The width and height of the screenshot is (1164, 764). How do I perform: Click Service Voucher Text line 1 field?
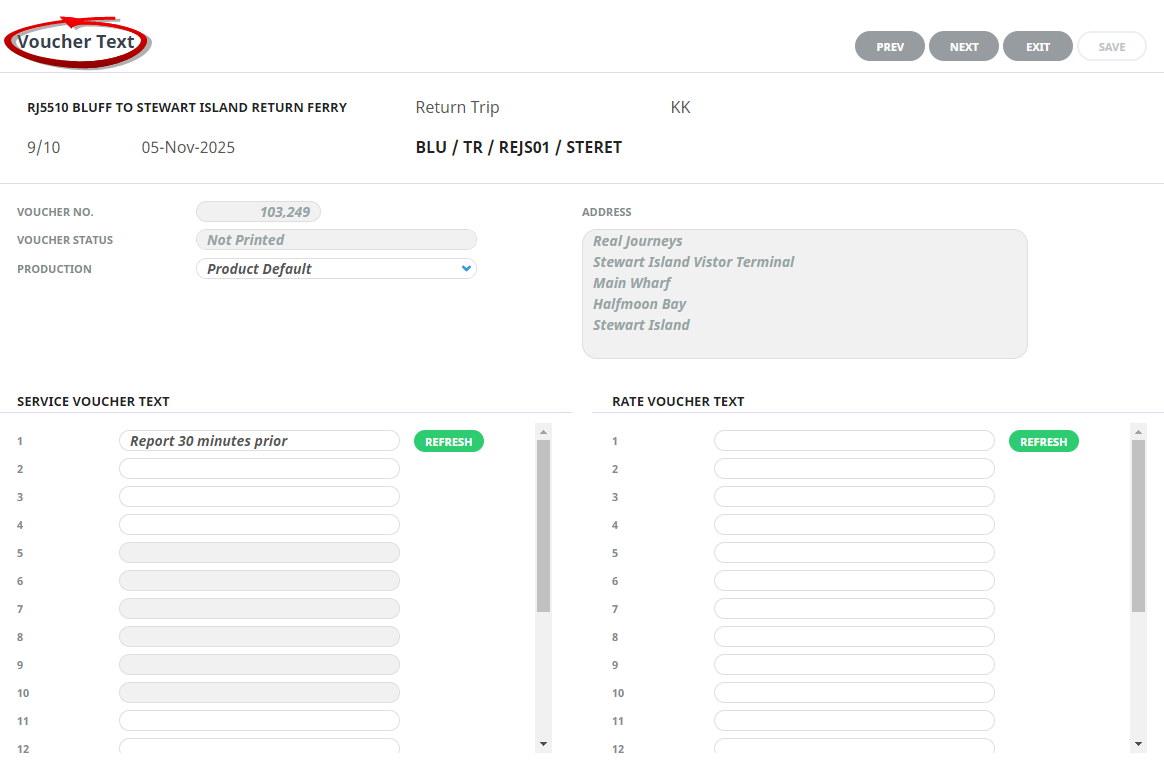point(259,441)
